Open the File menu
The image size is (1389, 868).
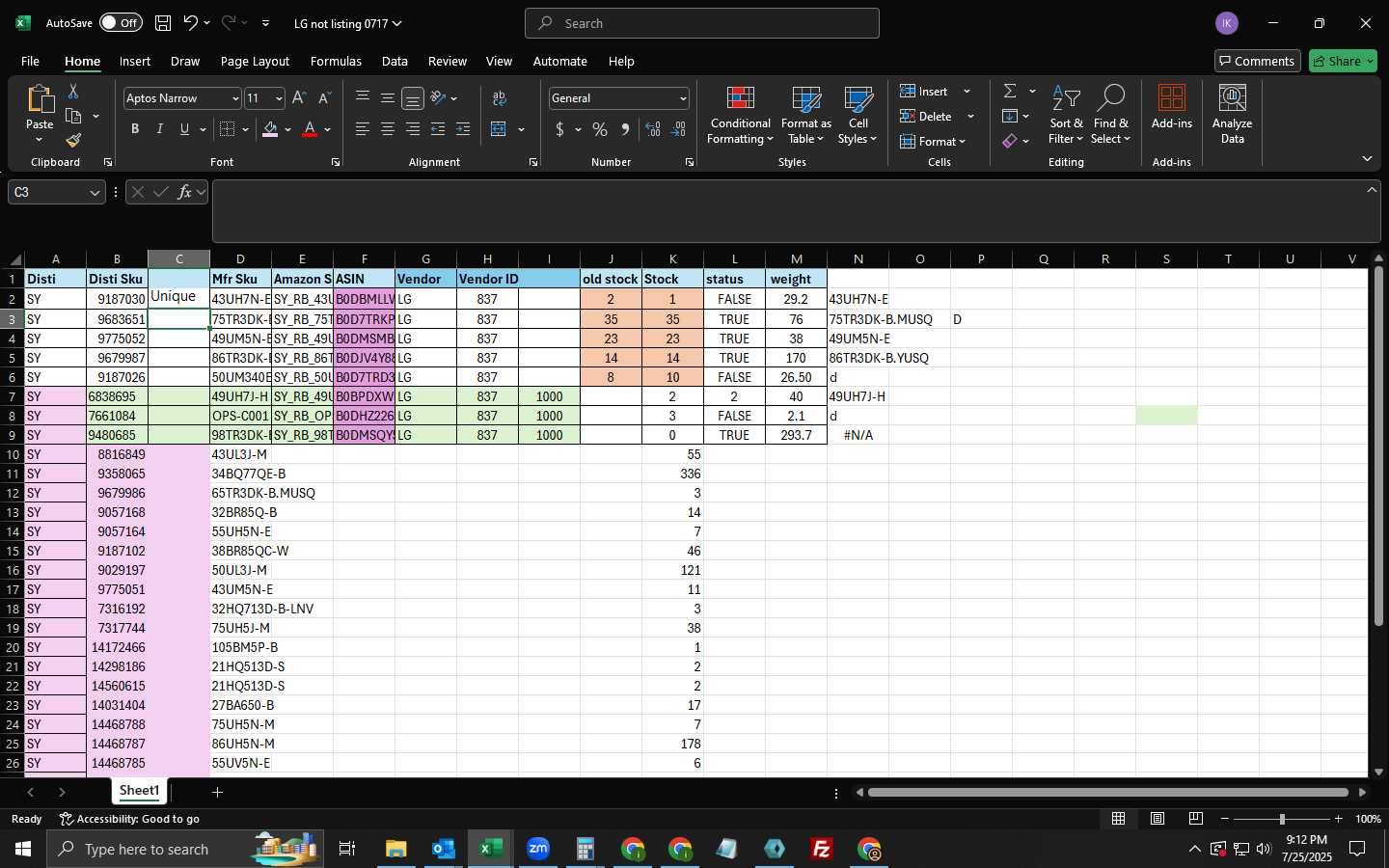[31, 61]
